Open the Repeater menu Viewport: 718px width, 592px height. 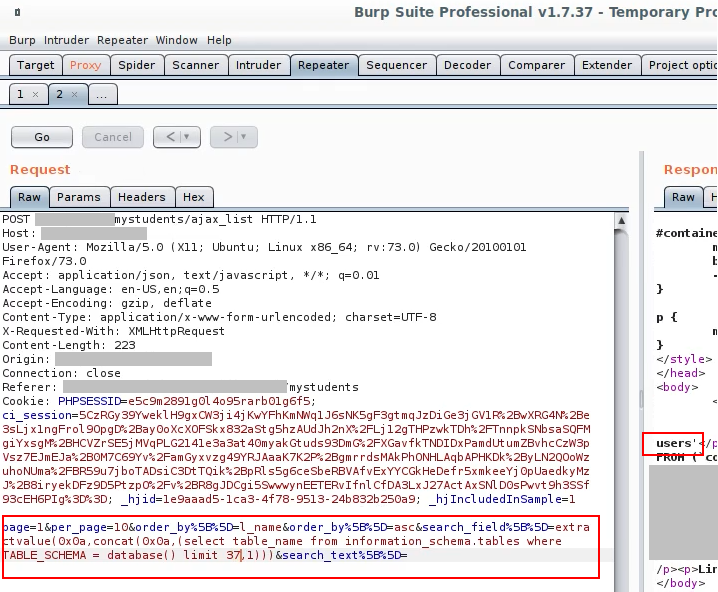click(x=122, y=40)
